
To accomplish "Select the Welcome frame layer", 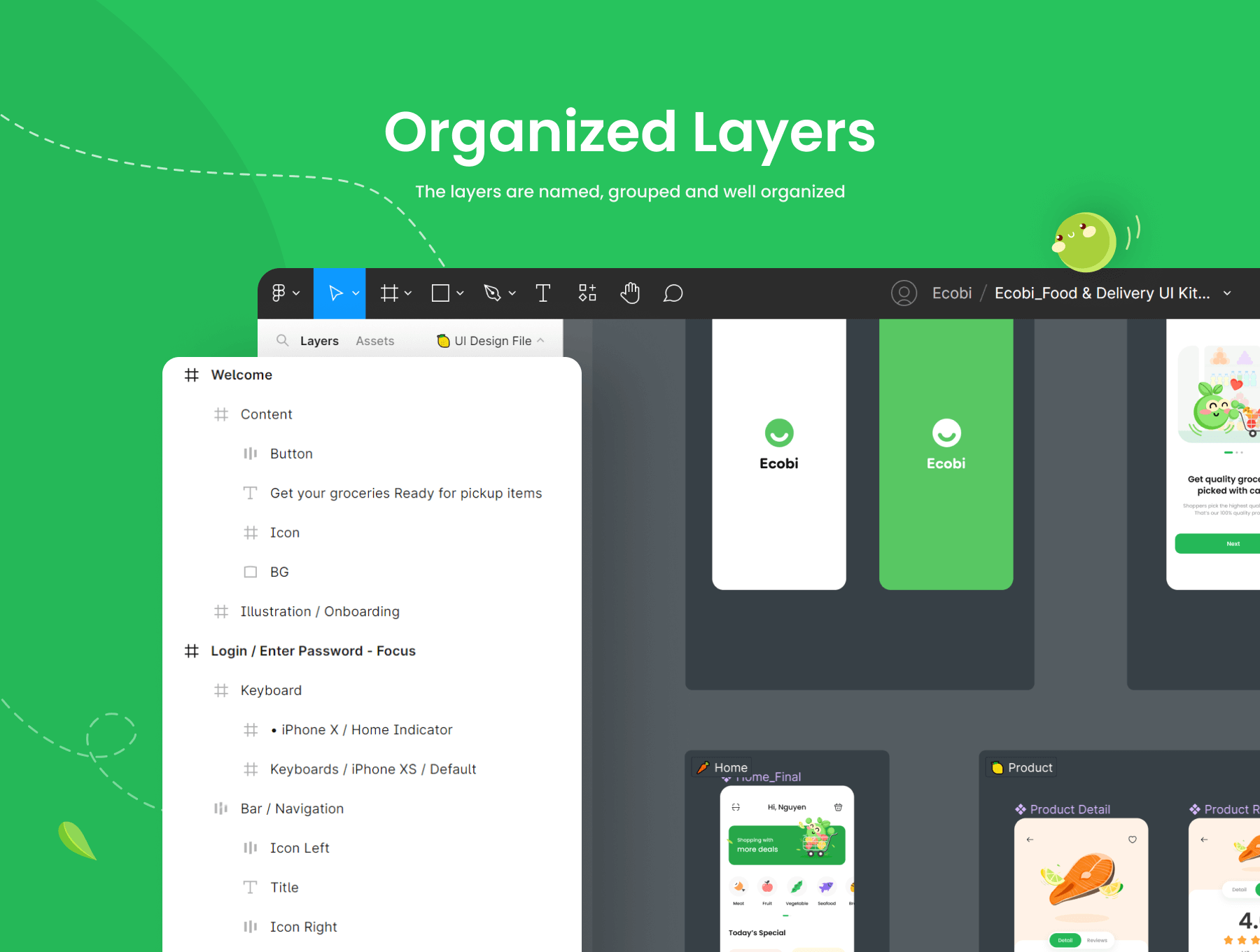I will point(241,375).
